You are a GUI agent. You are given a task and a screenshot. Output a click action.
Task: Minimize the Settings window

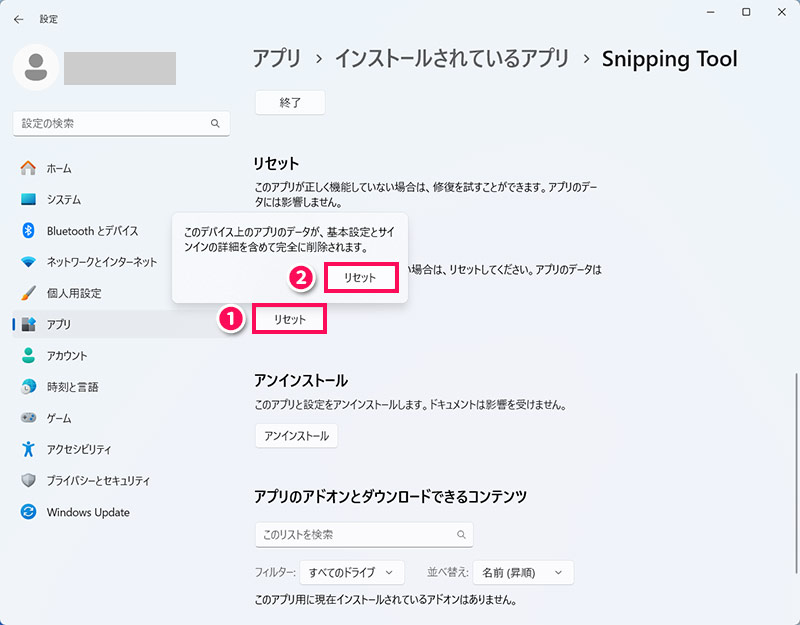point(711,12)
